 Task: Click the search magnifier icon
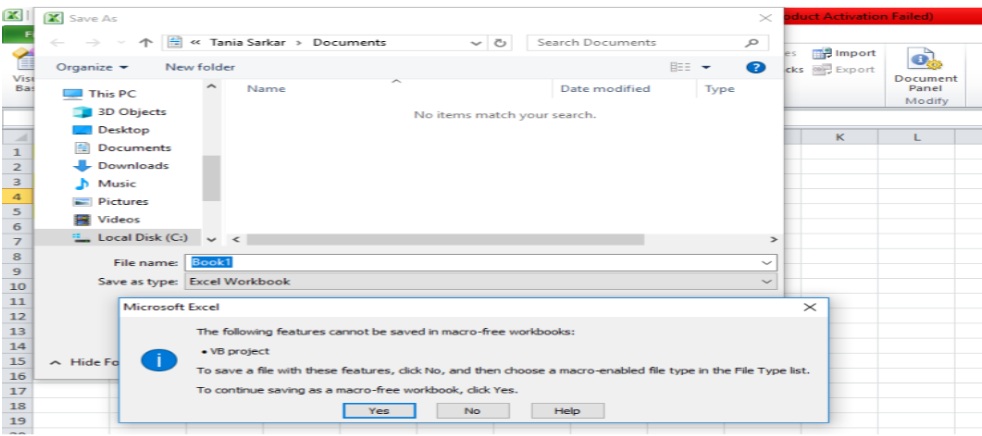tap(752, 43)
